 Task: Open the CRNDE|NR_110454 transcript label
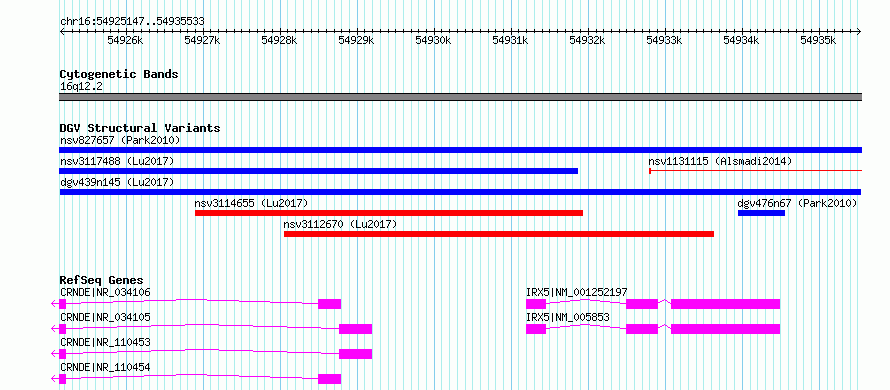[106, 368]
